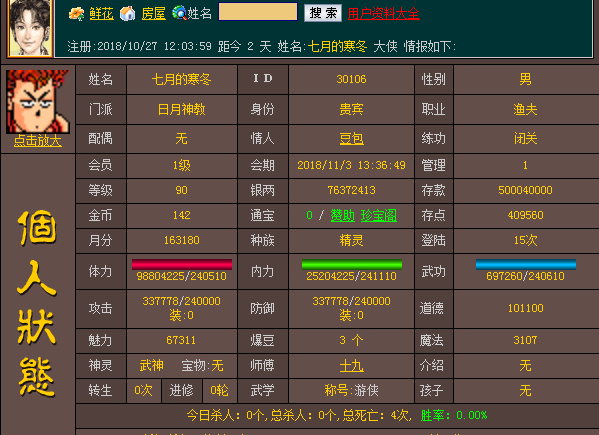The width and height of the screenshot is (599, 435).
Task: Select the login count 15次
Action: [526, 240]
